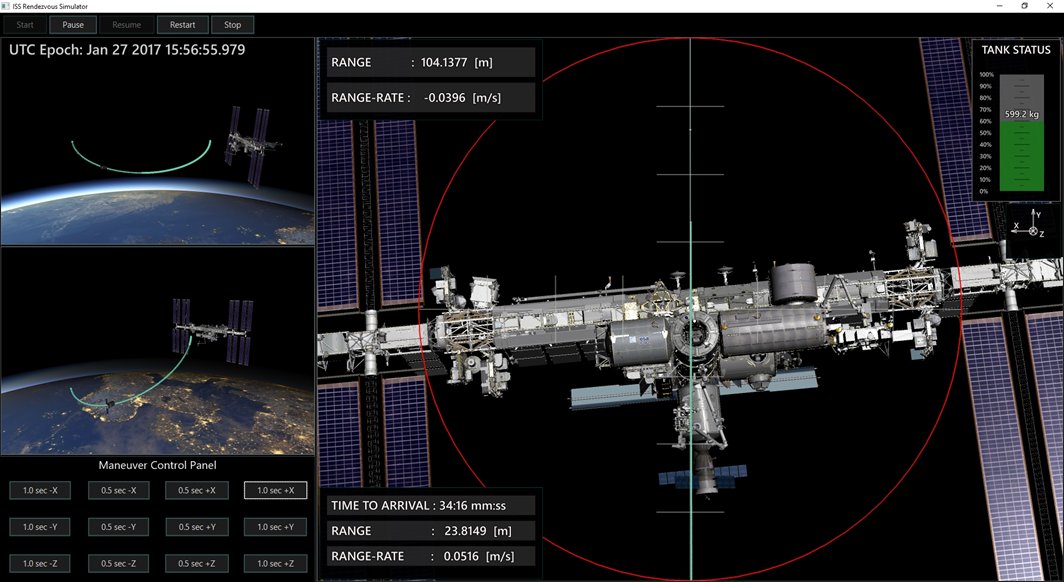Pause the simulation
1064x582 pixels.
coord(73,25)
